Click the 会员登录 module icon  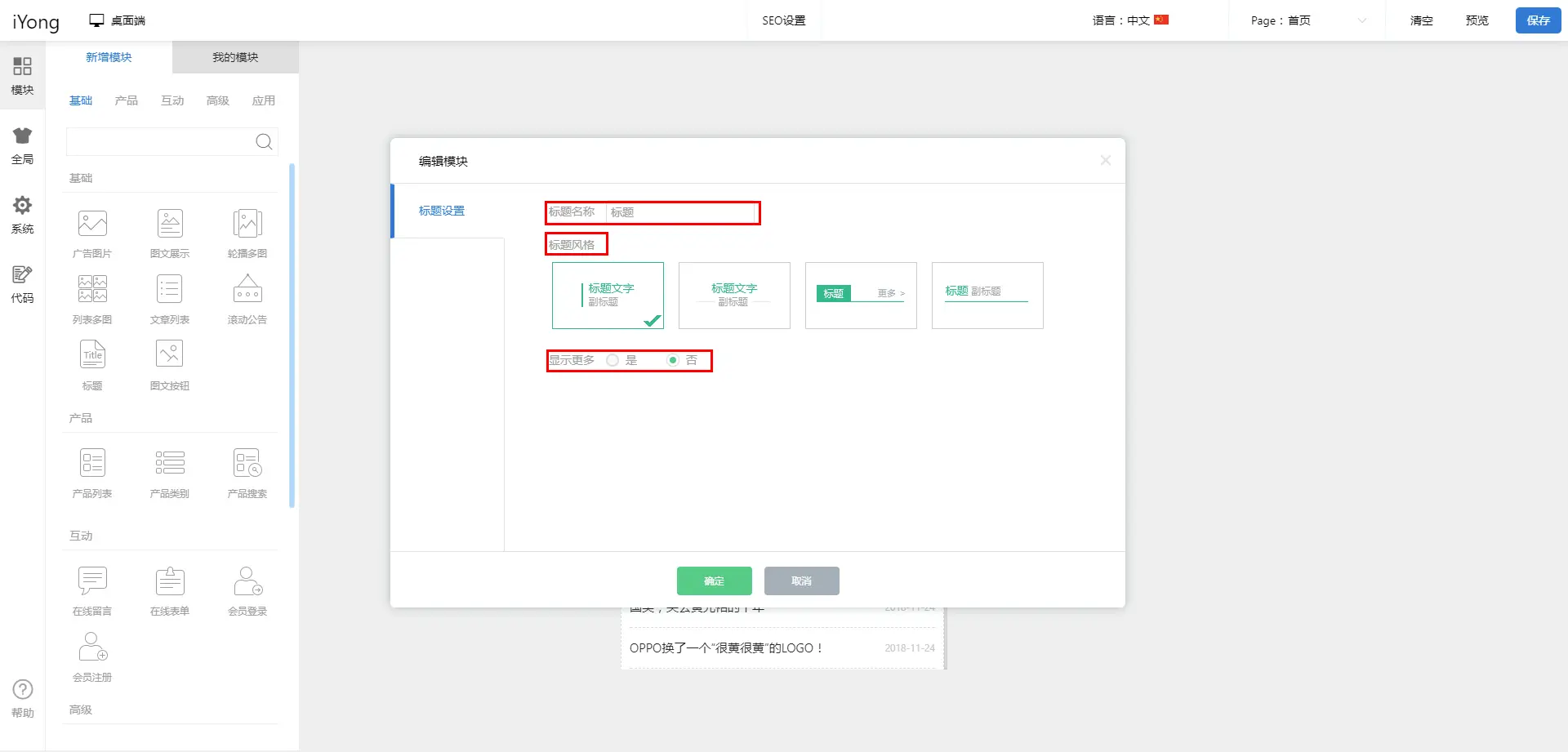click(247, 581)
